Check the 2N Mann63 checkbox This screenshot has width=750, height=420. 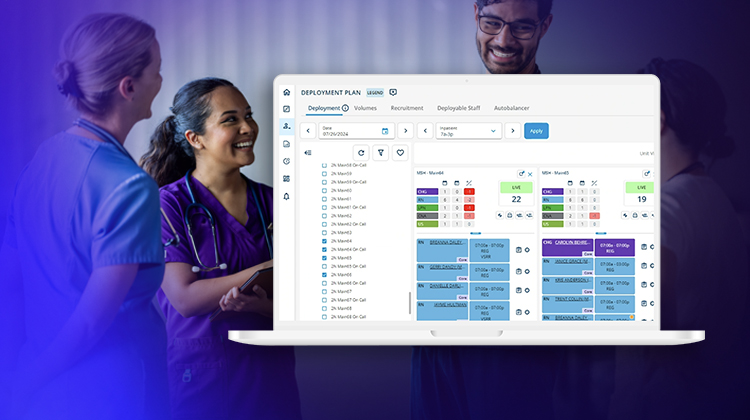(324, 233)
